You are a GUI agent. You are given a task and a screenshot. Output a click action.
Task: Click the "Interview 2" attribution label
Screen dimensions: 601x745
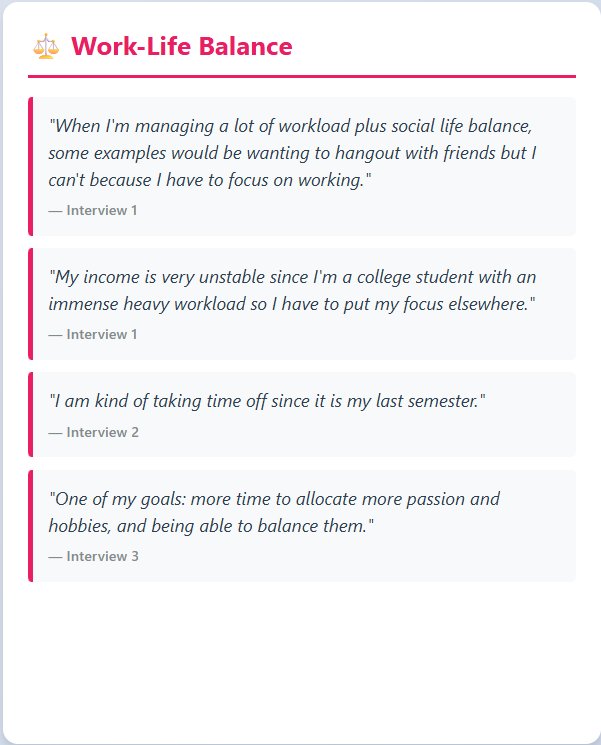93,432
